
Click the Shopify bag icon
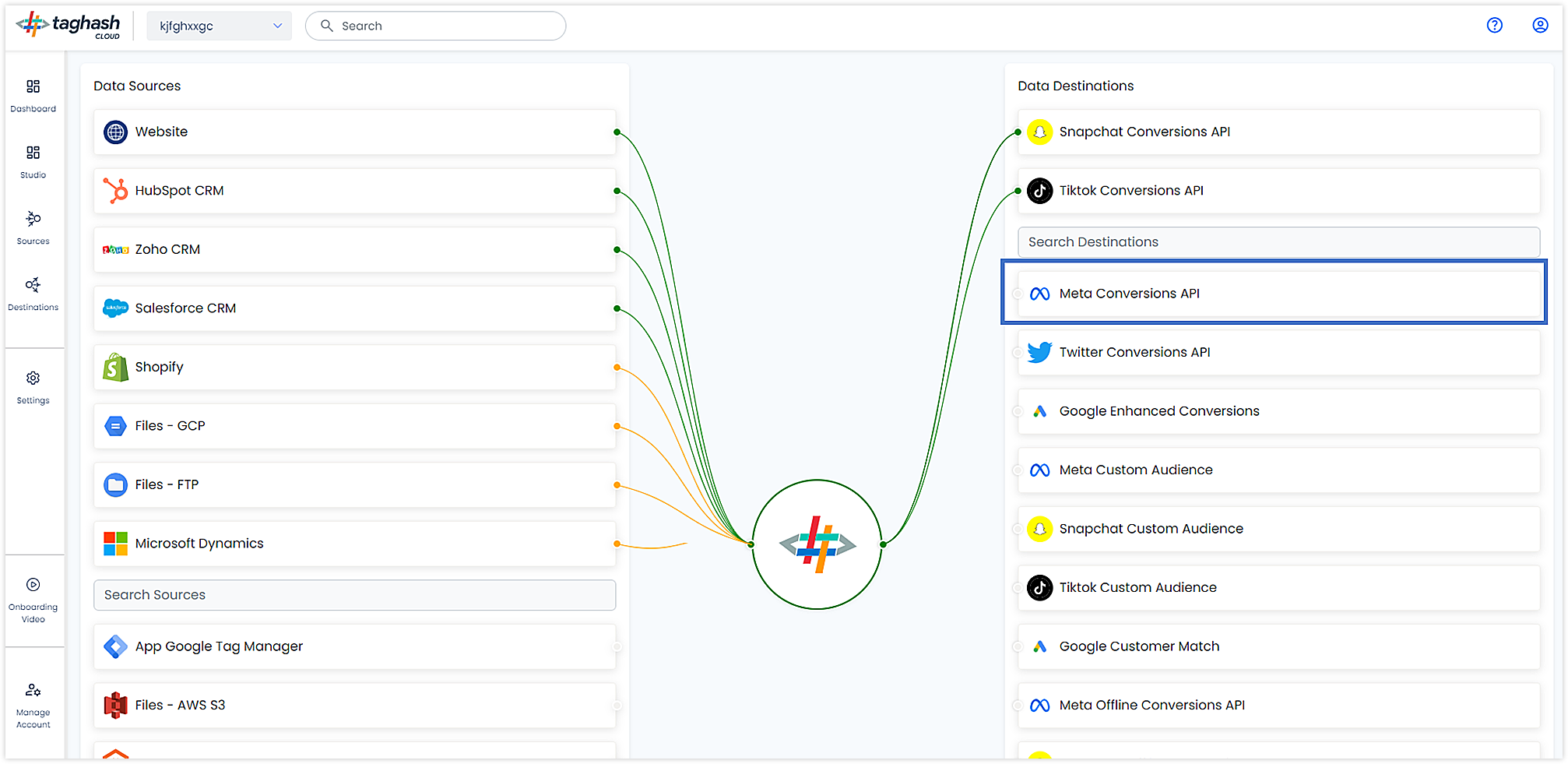tap(116, 368)
